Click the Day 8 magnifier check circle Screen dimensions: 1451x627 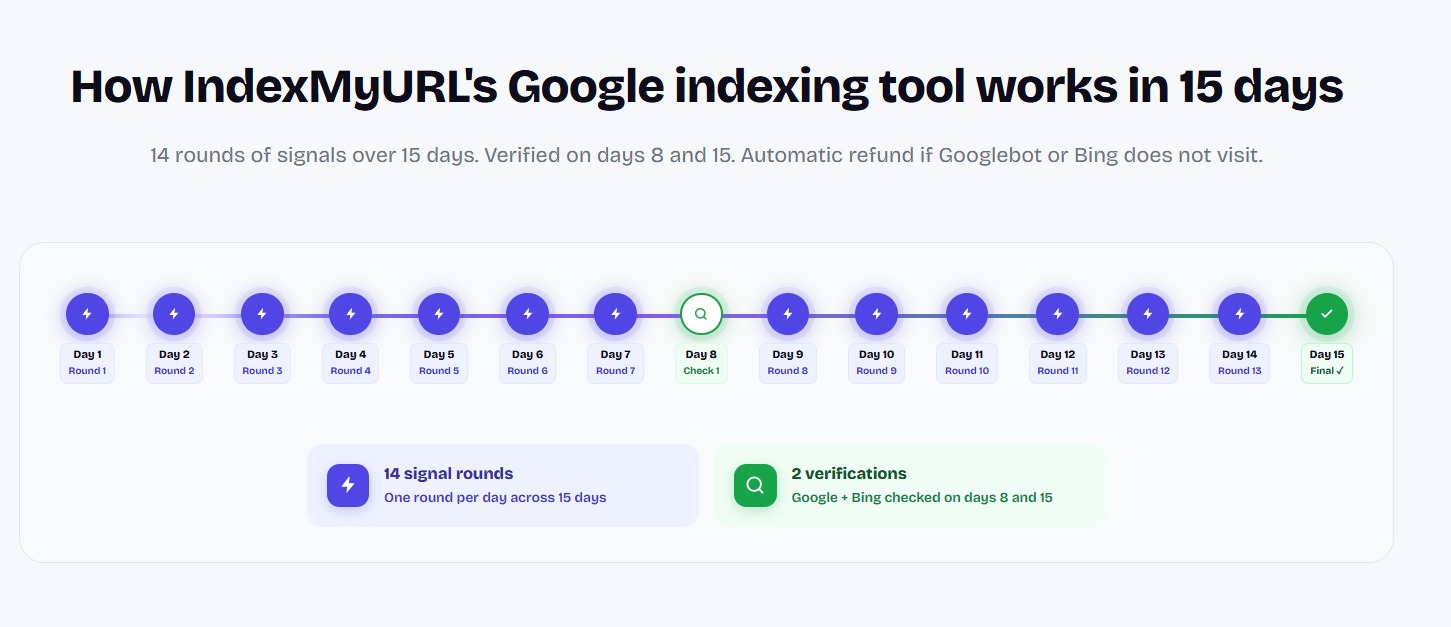(701, 314)
